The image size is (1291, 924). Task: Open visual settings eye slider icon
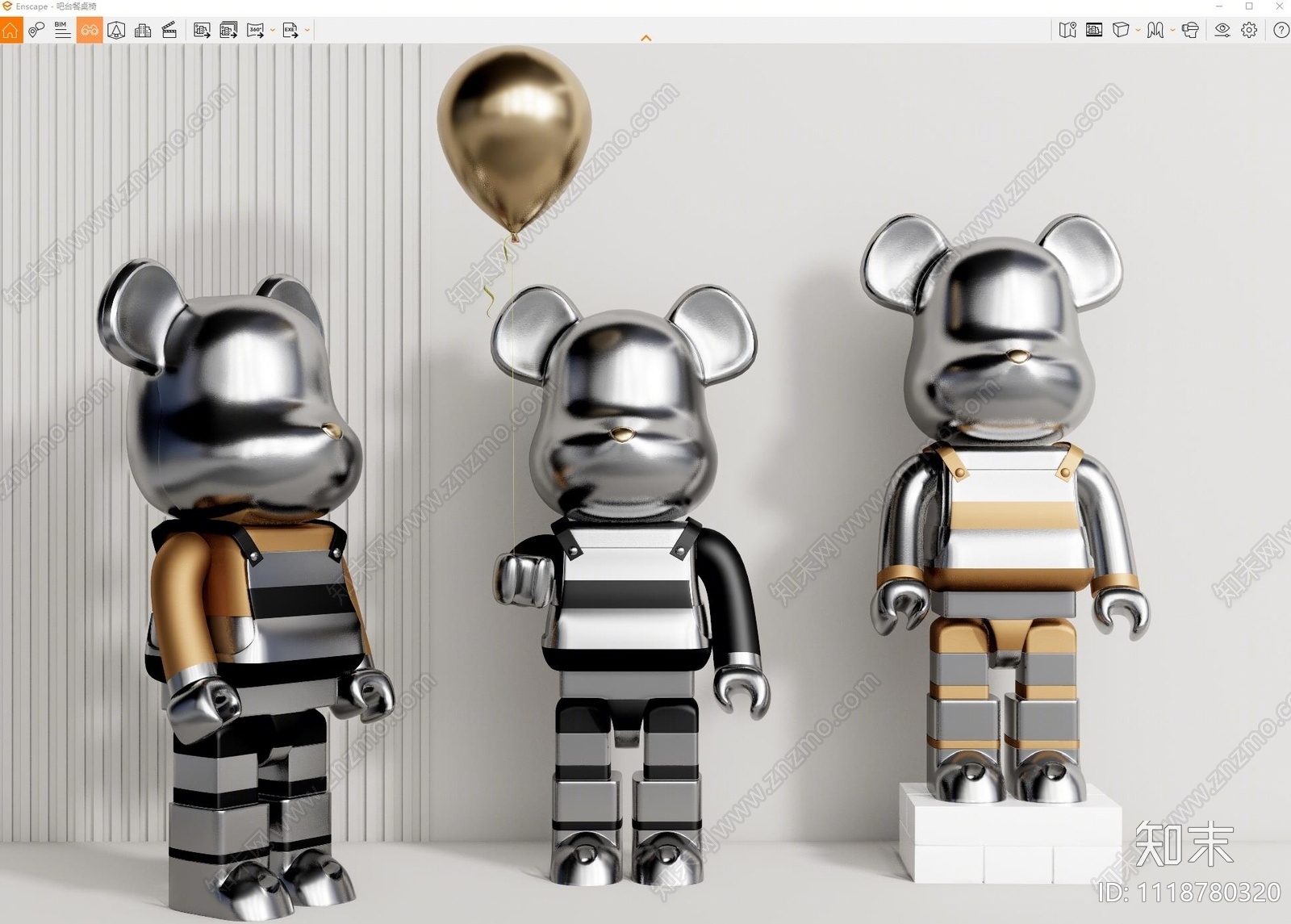tap(1222, 31)
